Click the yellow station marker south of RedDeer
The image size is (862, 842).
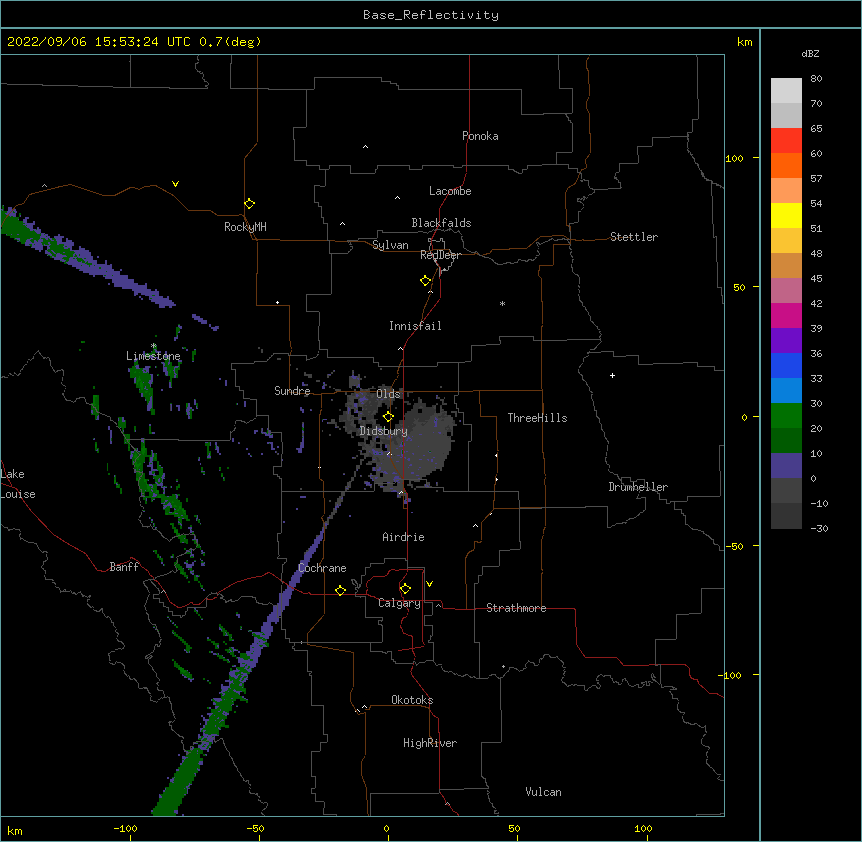pyautogui.click(x=425, y=281)
